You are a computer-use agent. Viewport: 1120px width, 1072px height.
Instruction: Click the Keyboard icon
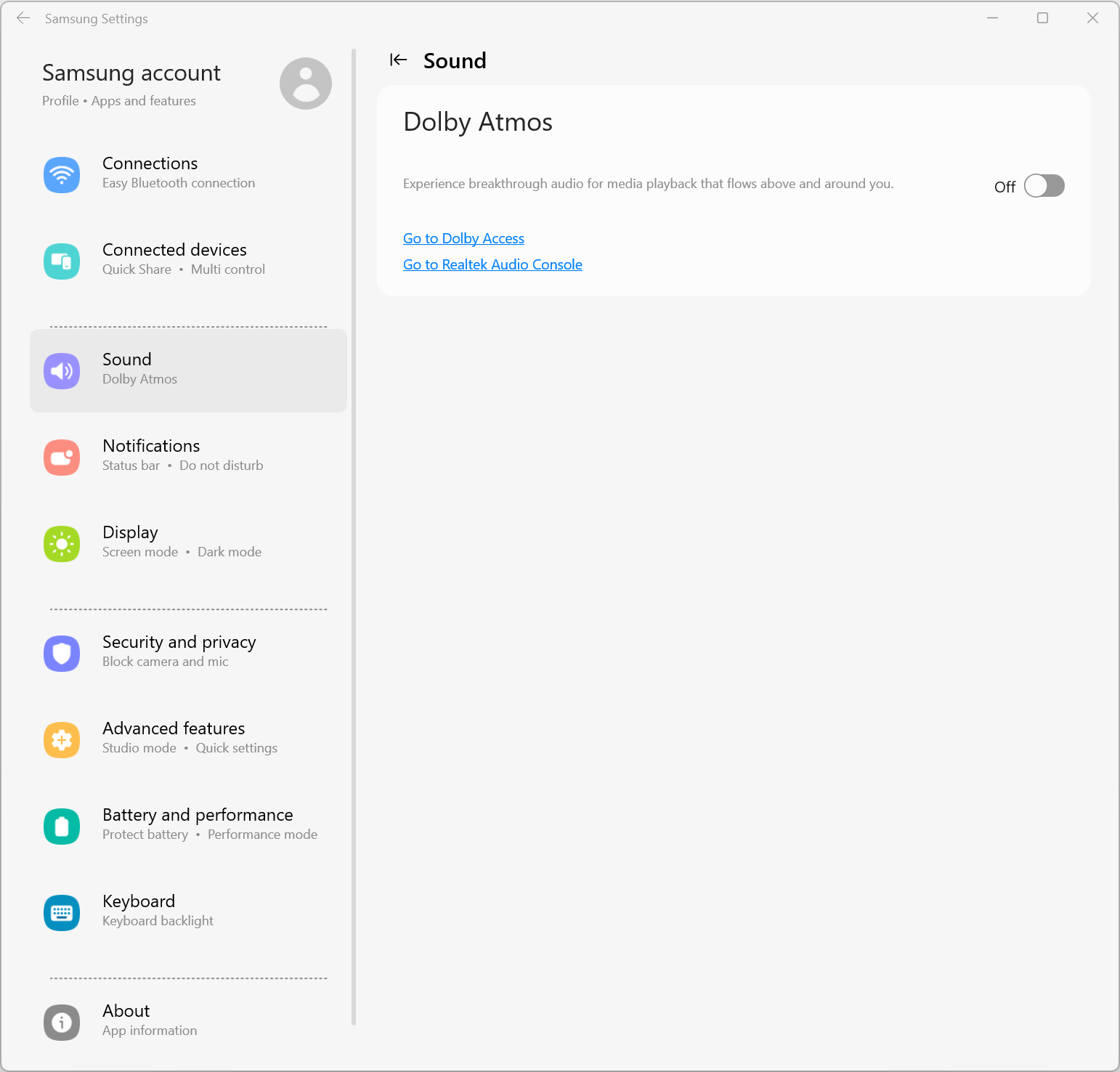point(62,913)
